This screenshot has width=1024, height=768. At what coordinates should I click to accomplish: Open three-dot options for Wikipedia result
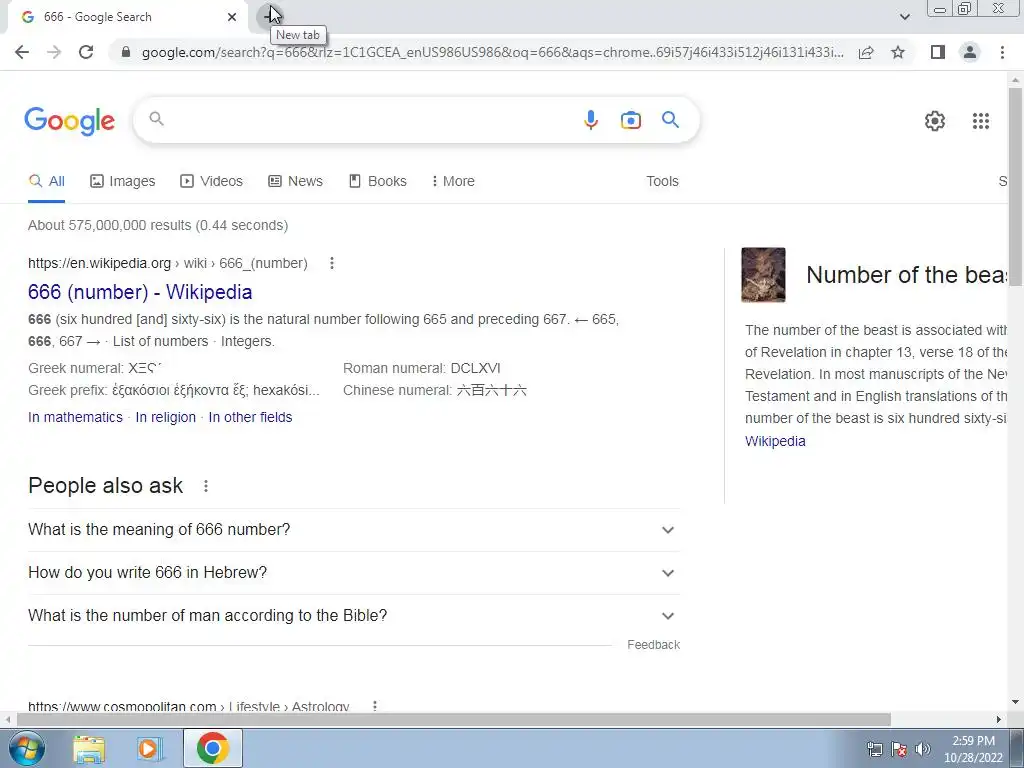[332, 263]
